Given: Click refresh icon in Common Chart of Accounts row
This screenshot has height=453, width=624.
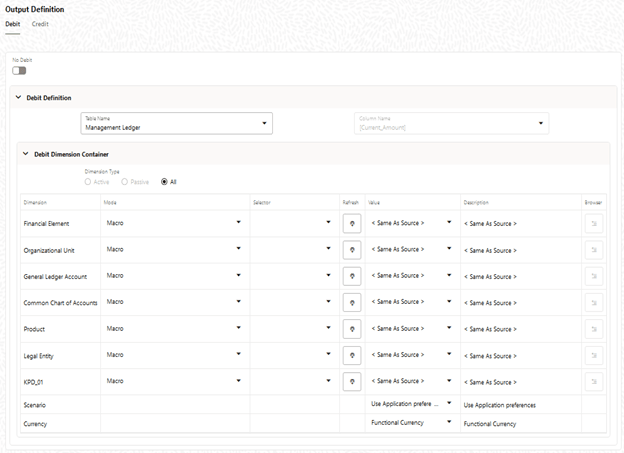Looking at the screenshot, I should 352,303.
